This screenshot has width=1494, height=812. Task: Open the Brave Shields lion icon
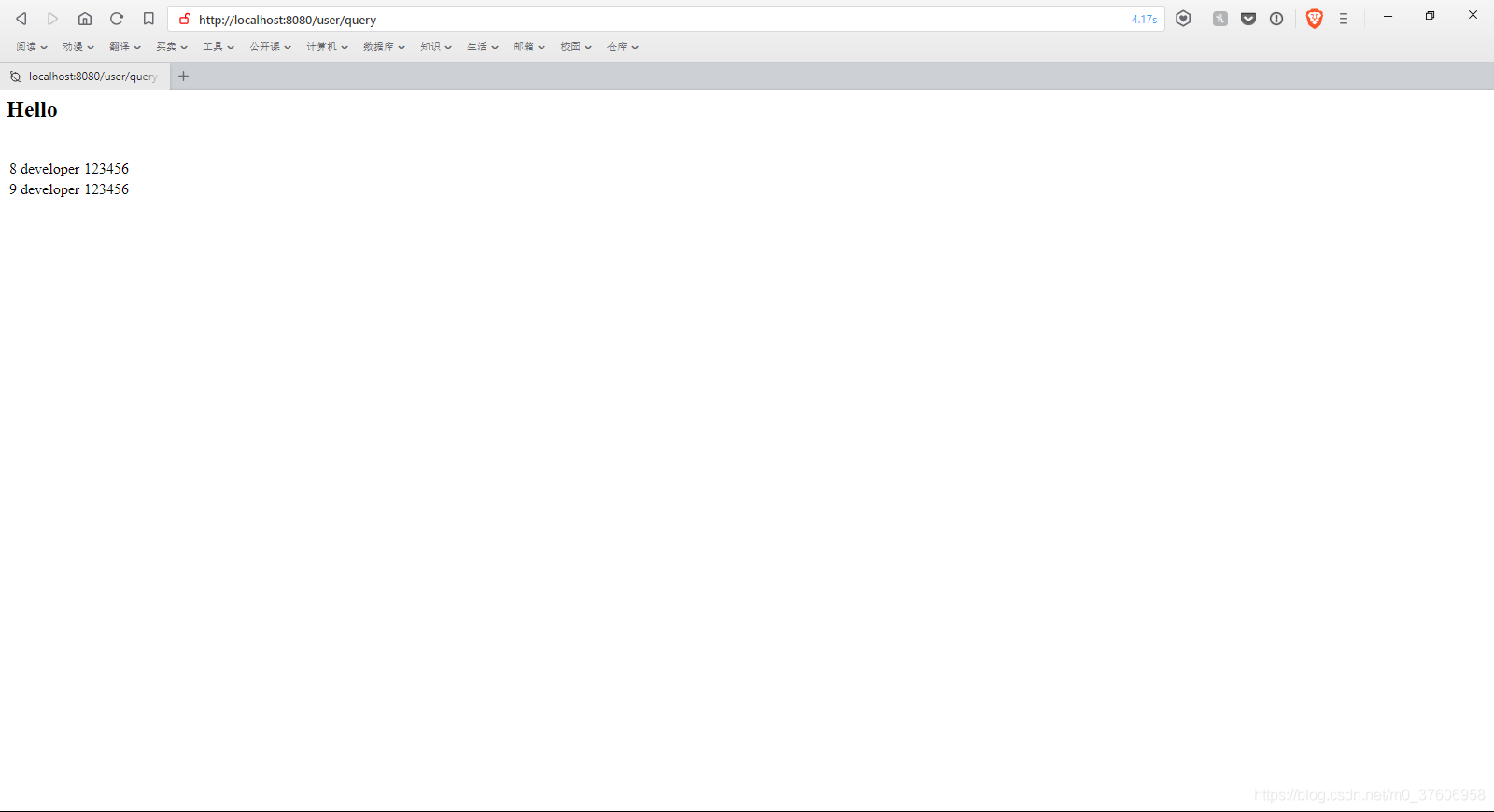[x=1315, y=19]
